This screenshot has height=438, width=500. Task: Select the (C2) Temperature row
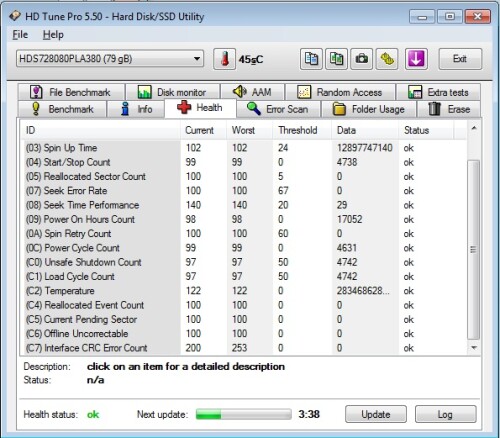coord(243,291)
